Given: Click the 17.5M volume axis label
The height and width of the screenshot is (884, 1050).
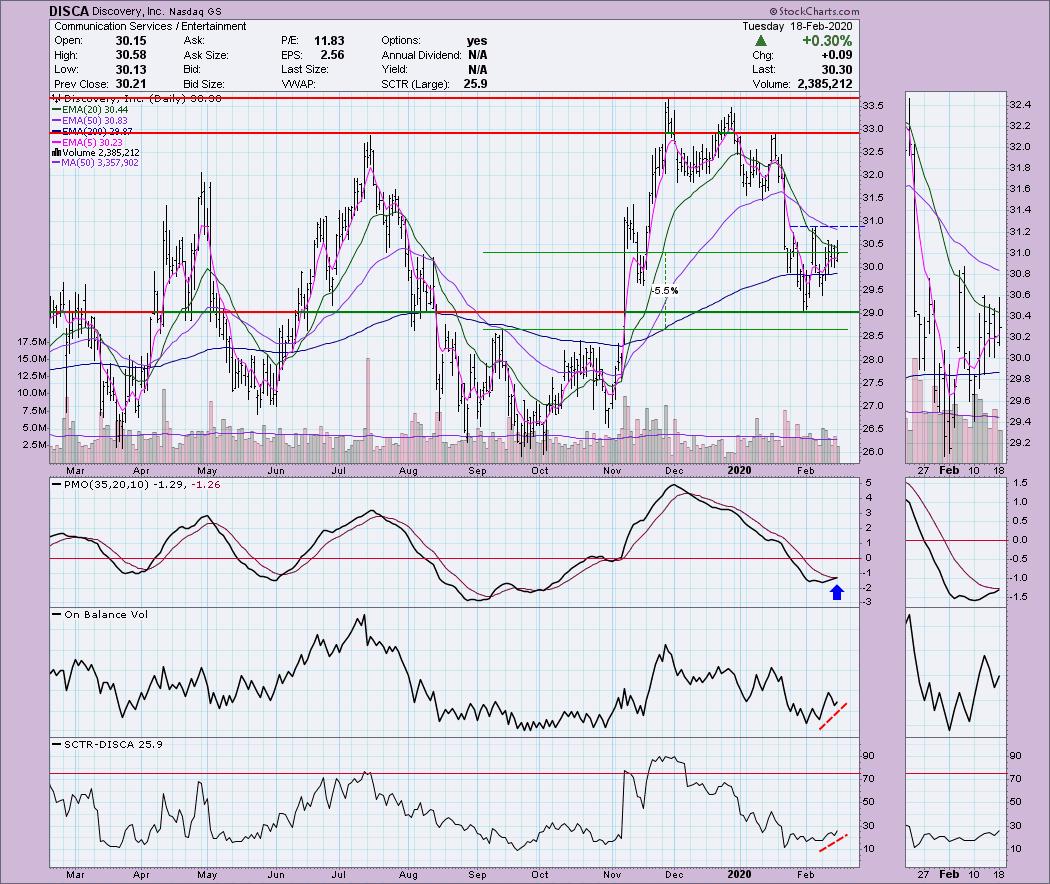Looking at the screenshot, I should click(x=32, y=342).
